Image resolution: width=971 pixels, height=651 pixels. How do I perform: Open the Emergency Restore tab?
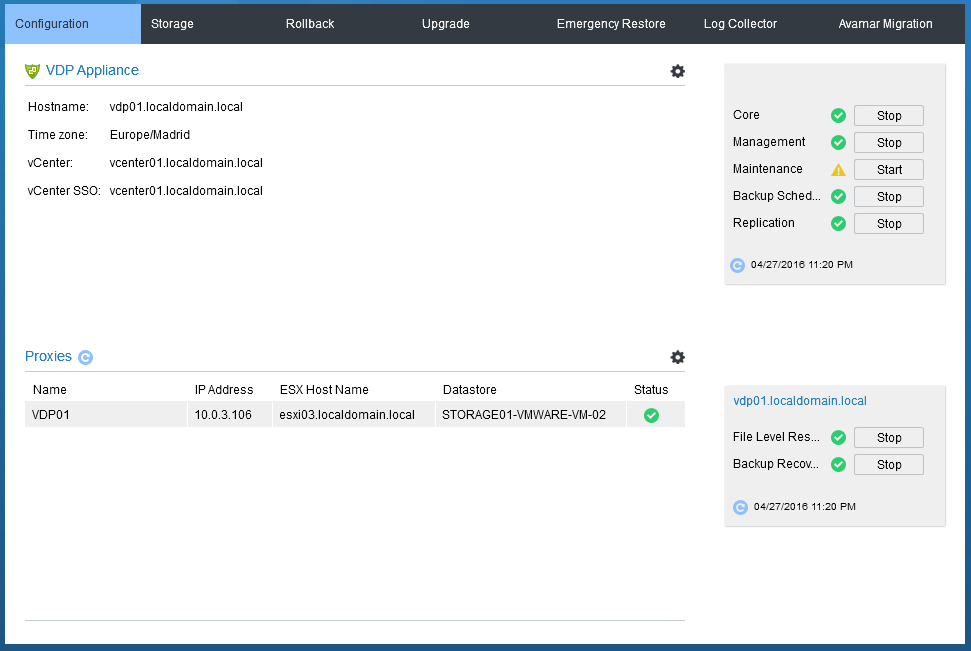pyautogui.click(x=611, y=24)
